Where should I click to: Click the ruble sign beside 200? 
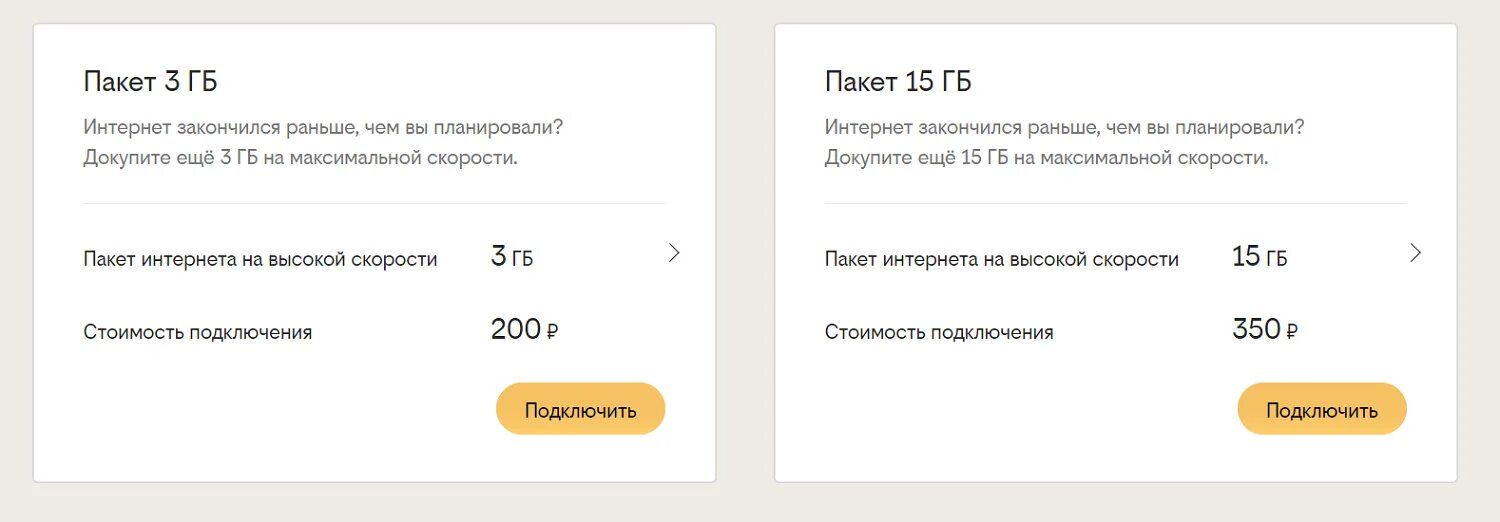552,332
